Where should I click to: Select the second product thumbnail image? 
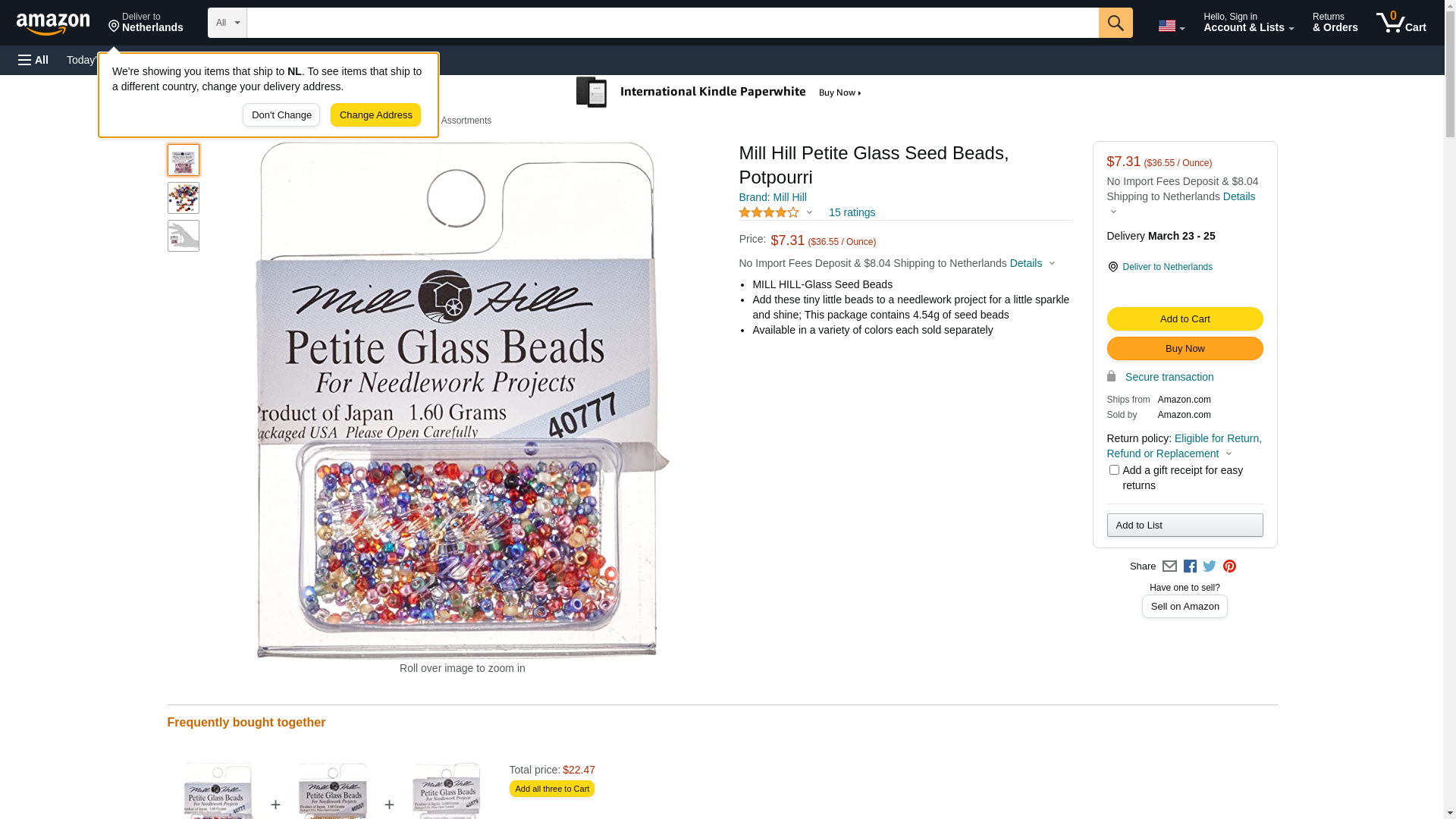[184, 198]
